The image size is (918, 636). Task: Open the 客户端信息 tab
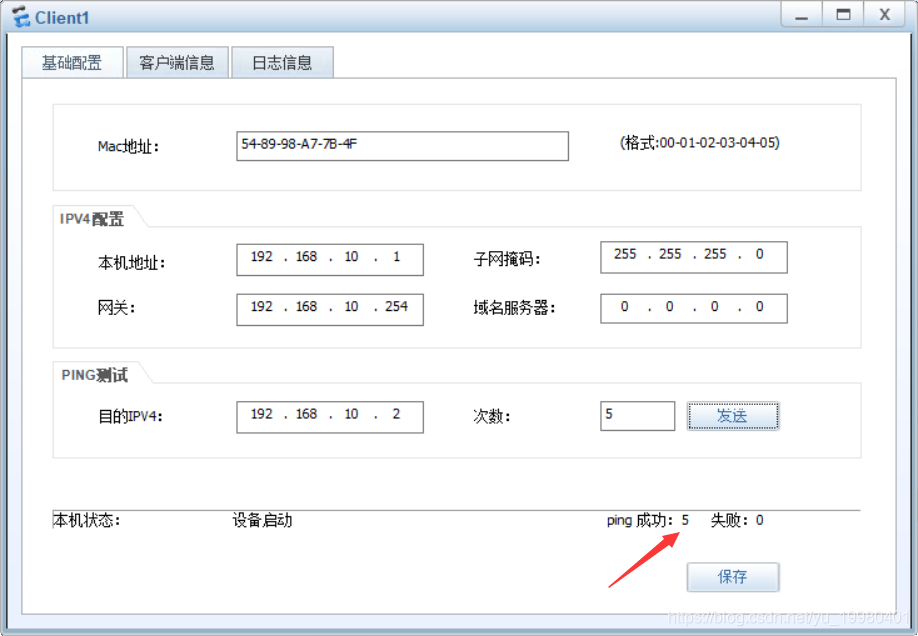[177, 62]
